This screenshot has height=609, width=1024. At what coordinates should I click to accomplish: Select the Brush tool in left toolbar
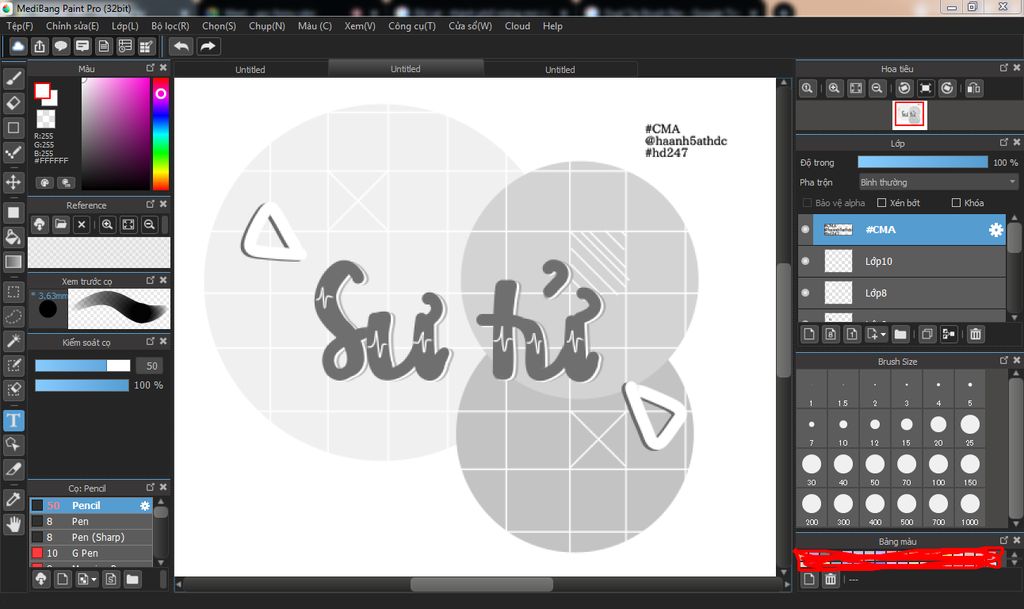click(x=14, y=79)
